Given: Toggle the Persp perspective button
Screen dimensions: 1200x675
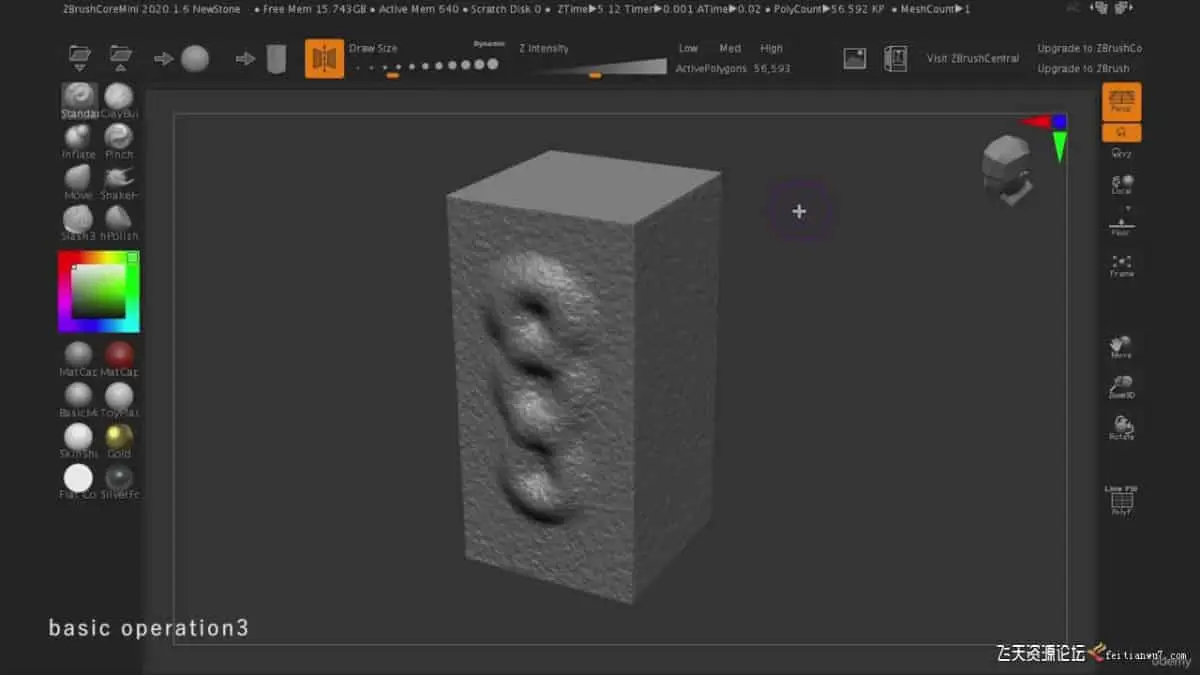Looking at the screenshot, I should tap(1122, 101).
